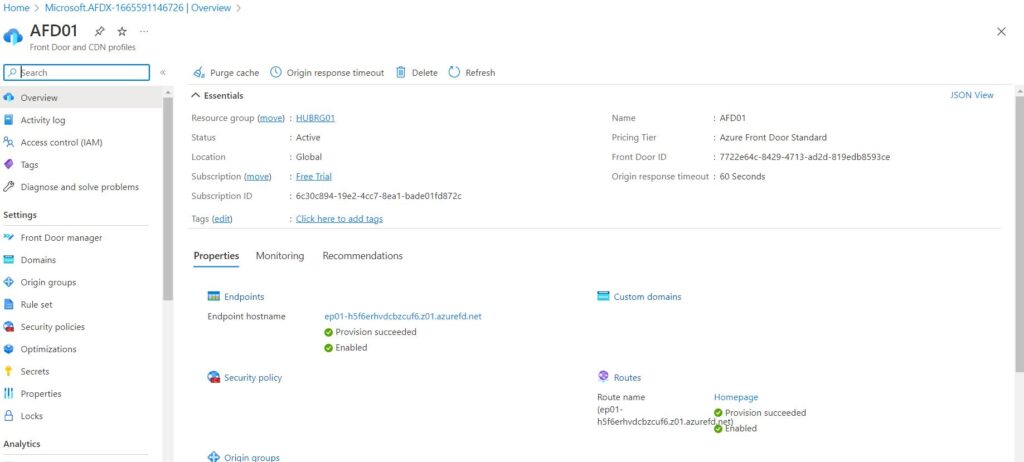
Task: Switch to the Monitoring tab
Action: 280,256
